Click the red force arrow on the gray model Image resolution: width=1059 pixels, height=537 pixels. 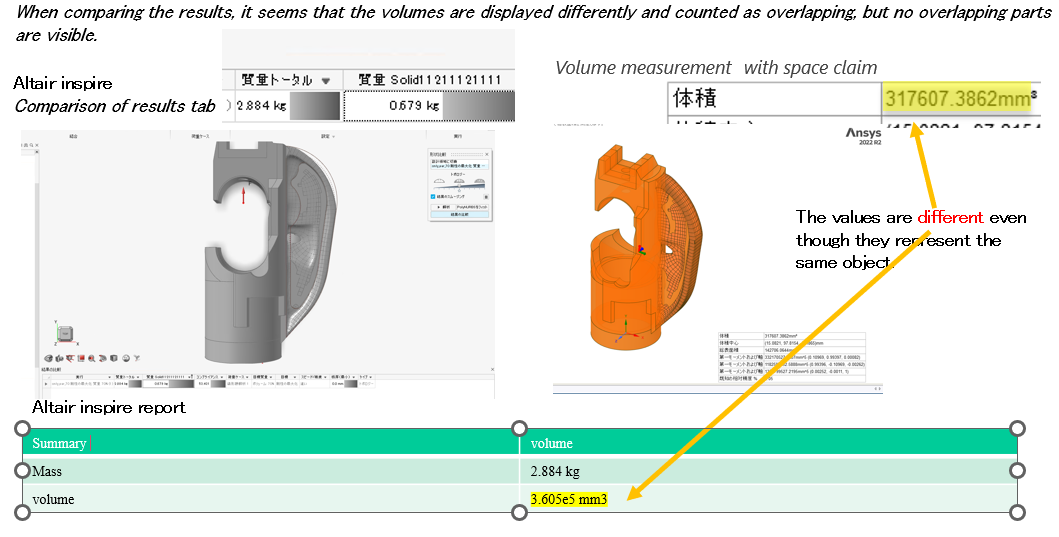click(244, 194)
